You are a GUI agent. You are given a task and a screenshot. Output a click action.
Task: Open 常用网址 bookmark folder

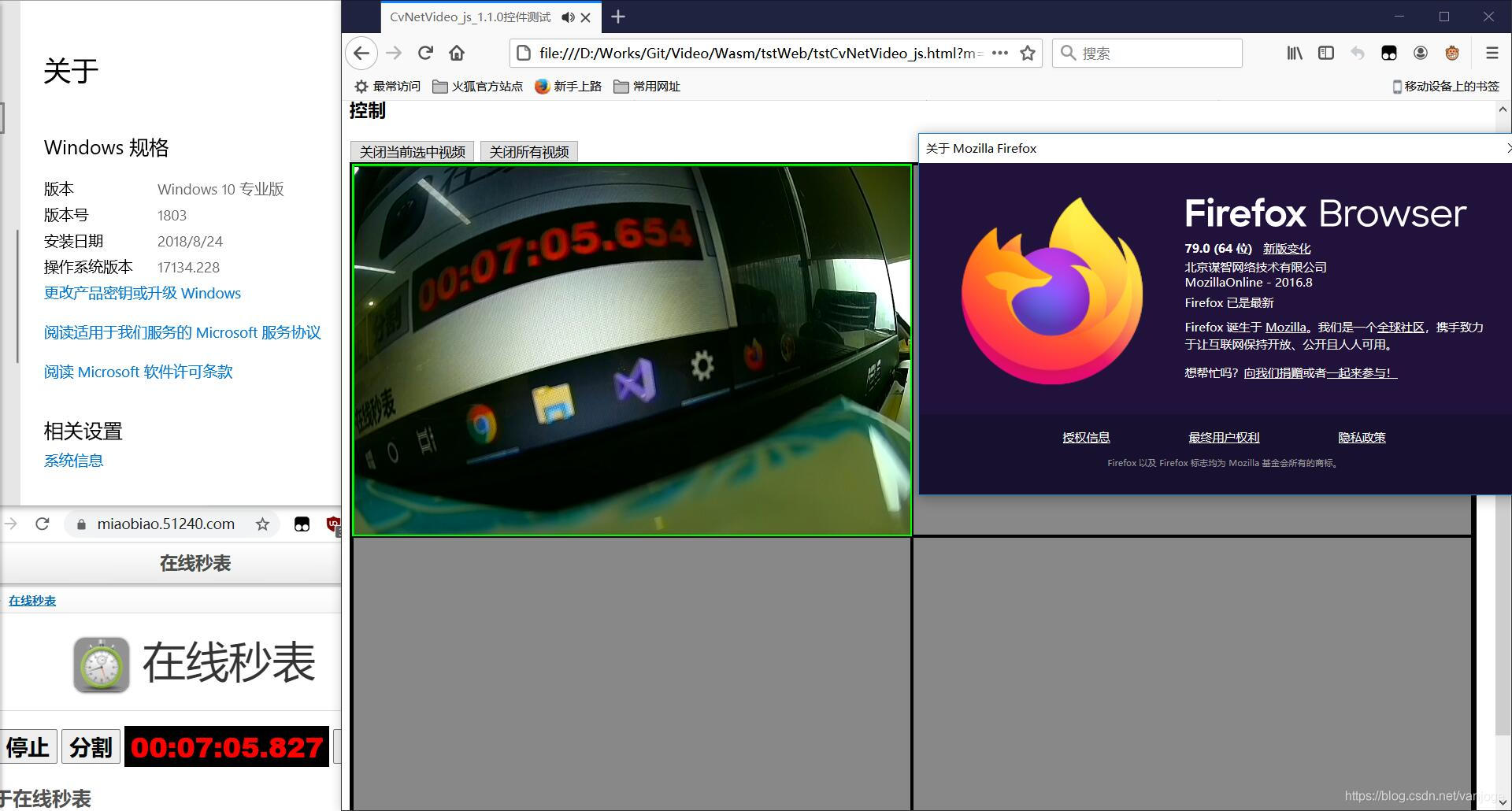(647, 86)
